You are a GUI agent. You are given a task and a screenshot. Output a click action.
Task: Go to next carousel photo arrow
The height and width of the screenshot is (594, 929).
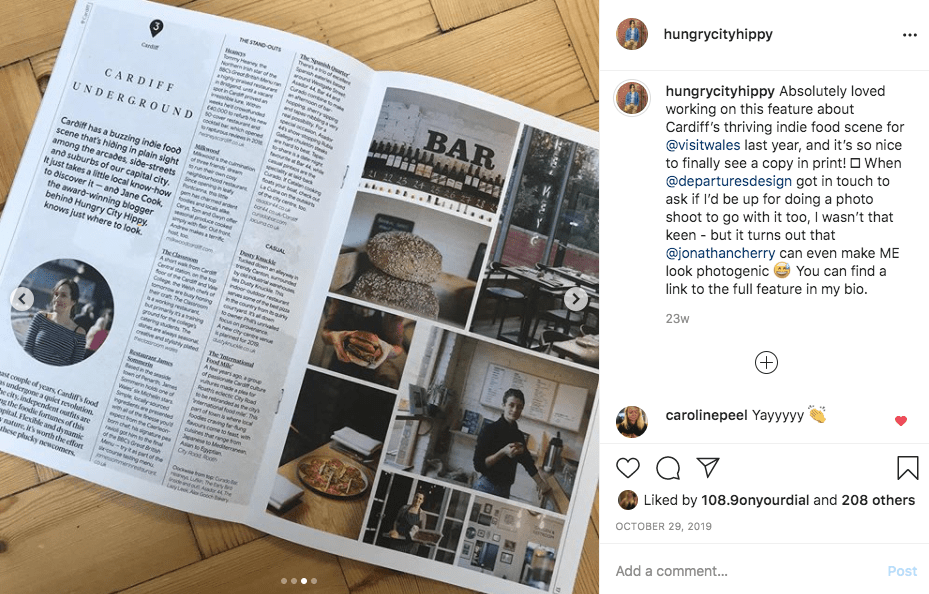(x=575, y=299)
